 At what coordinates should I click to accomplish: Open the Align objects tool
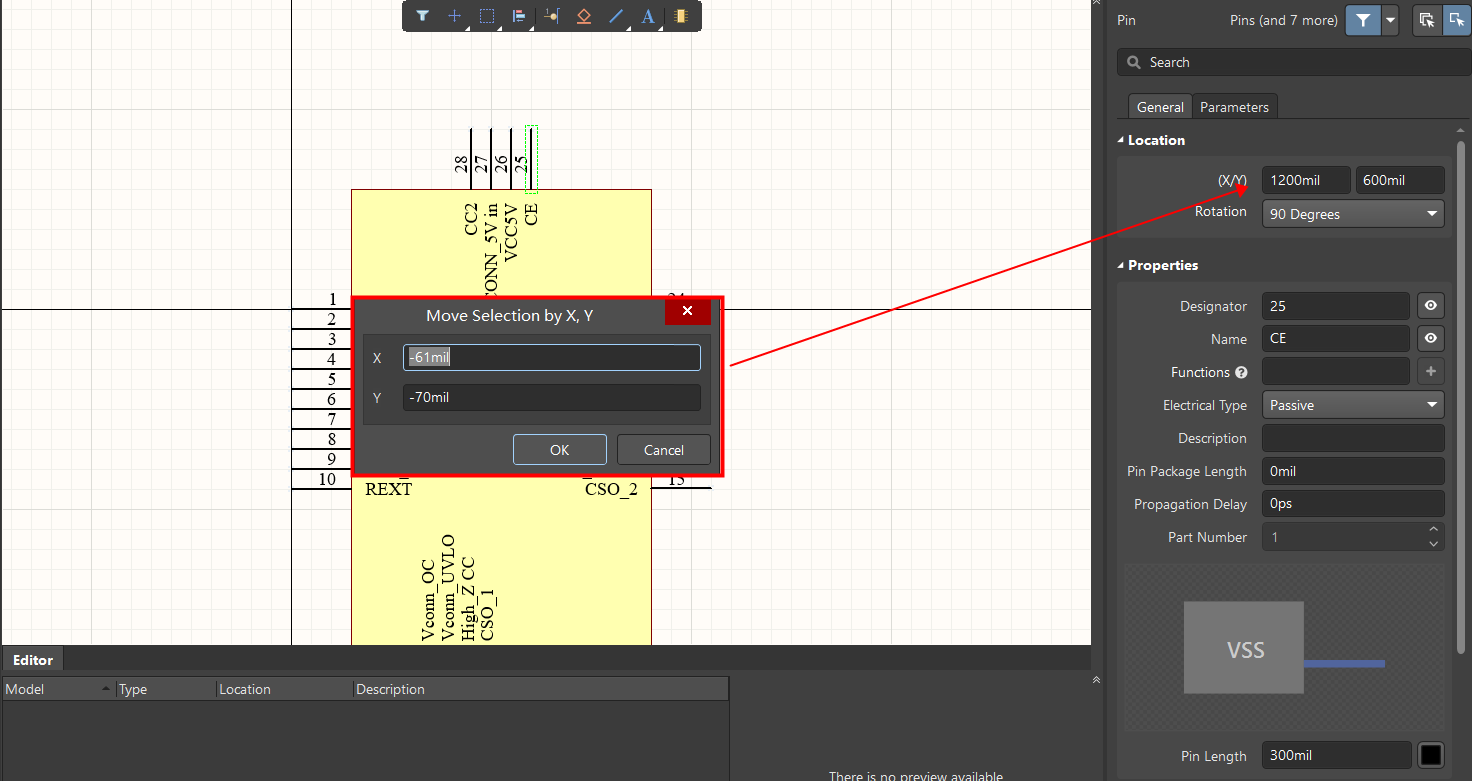click(x=518, y=16)
